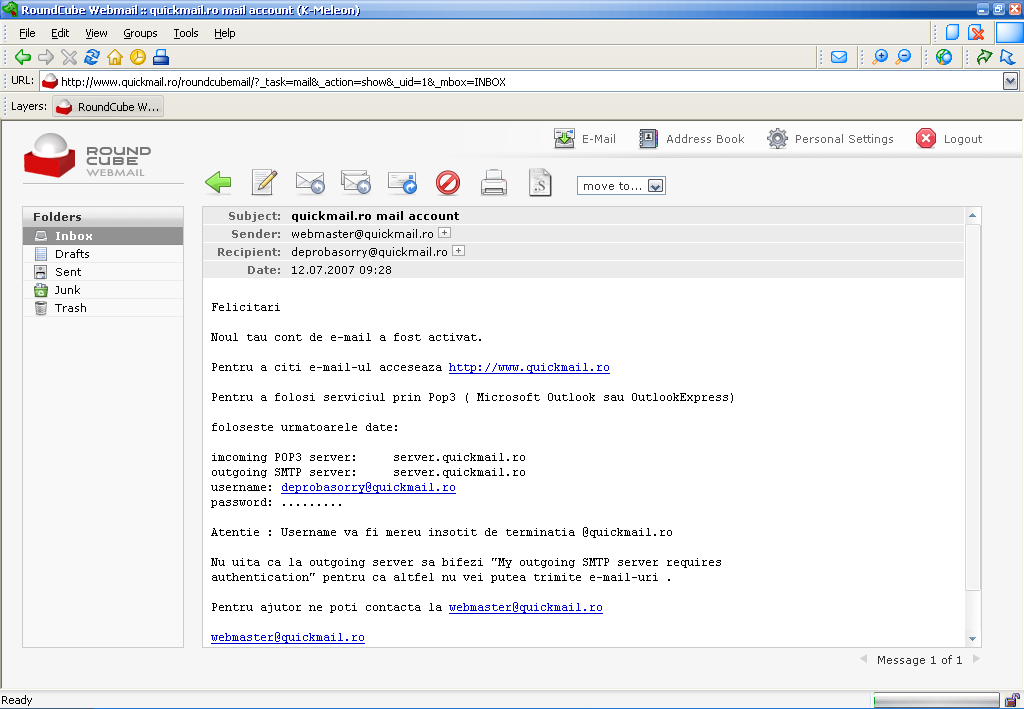The image size is (1024, 709).
Task: Click the date value '12.07.2007 09:28'
Action: (x=341, y=270)
